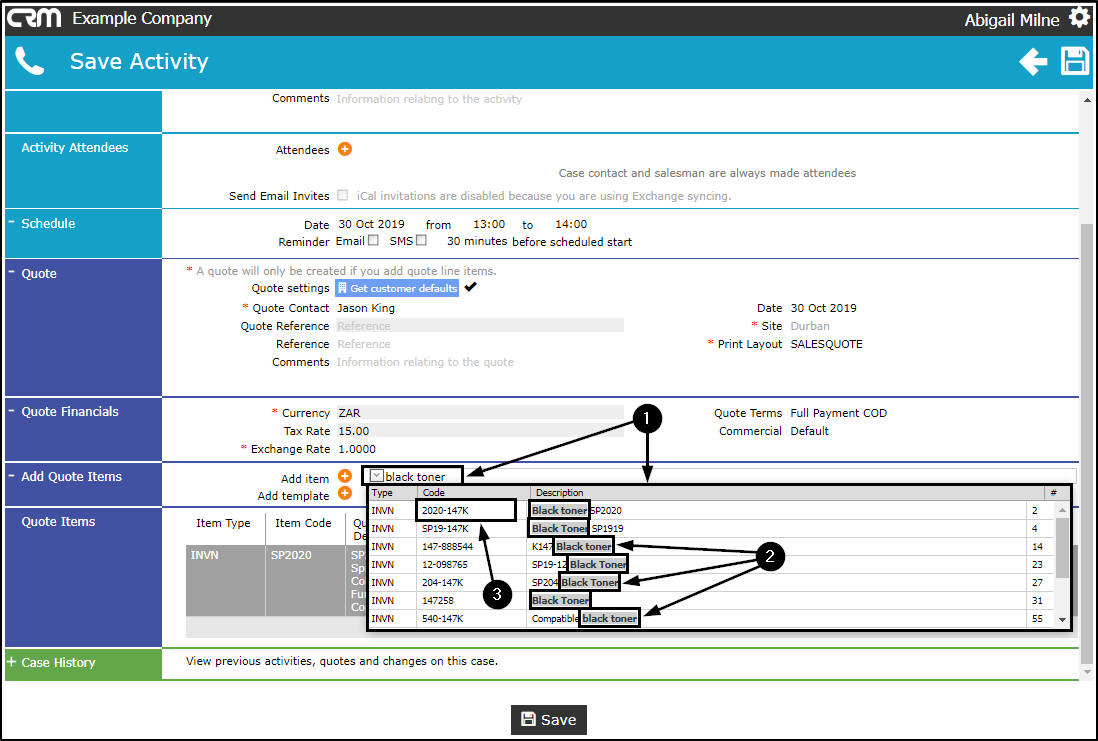The image size is (1098, 741).
Task: Click orange plus next to Add template
Action: click(345, 494)
